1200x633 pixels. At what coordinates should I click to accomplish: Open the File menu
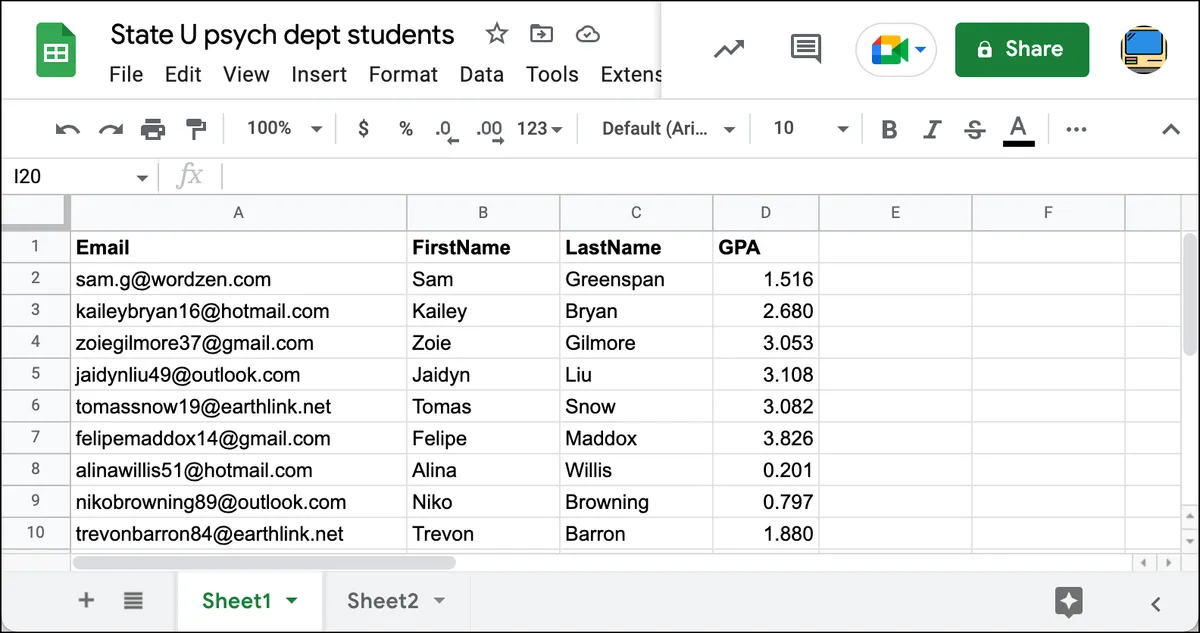tap(126, 74)
